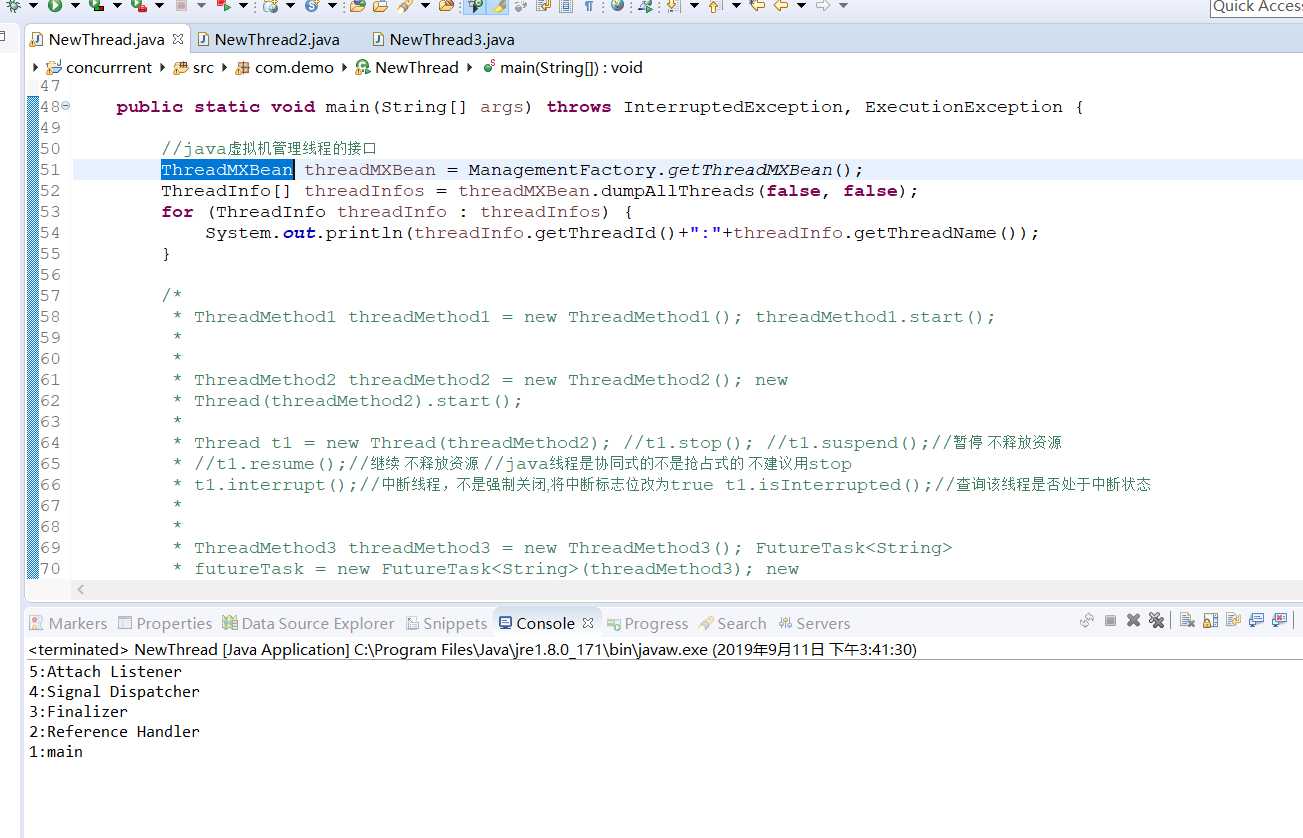Switch to NewThread2.java editor tab

click(268, 39)
